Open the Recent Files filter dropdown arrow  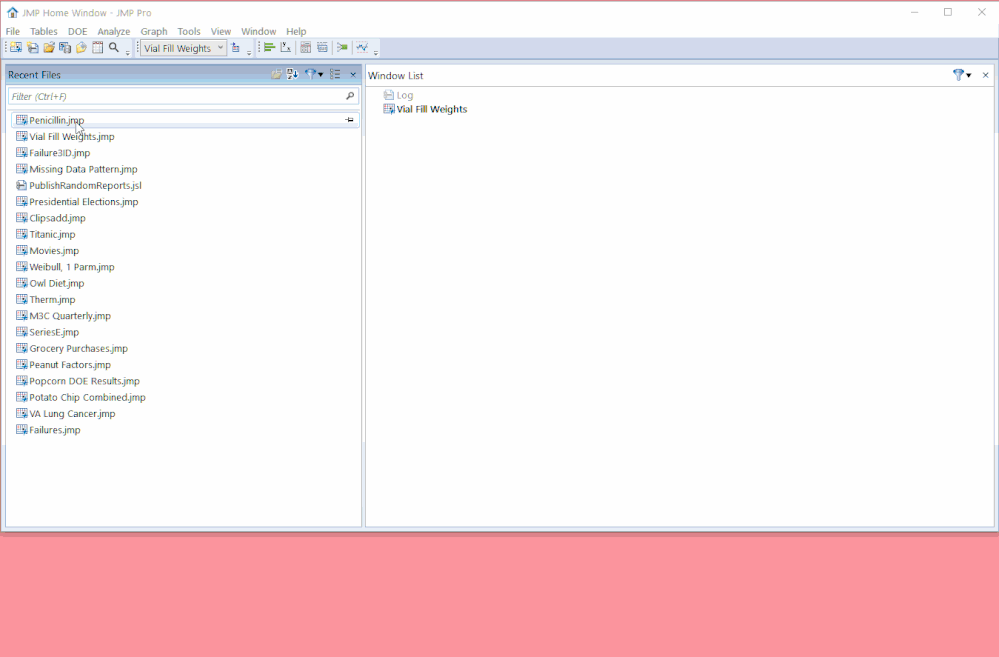[x=320, y=75]
